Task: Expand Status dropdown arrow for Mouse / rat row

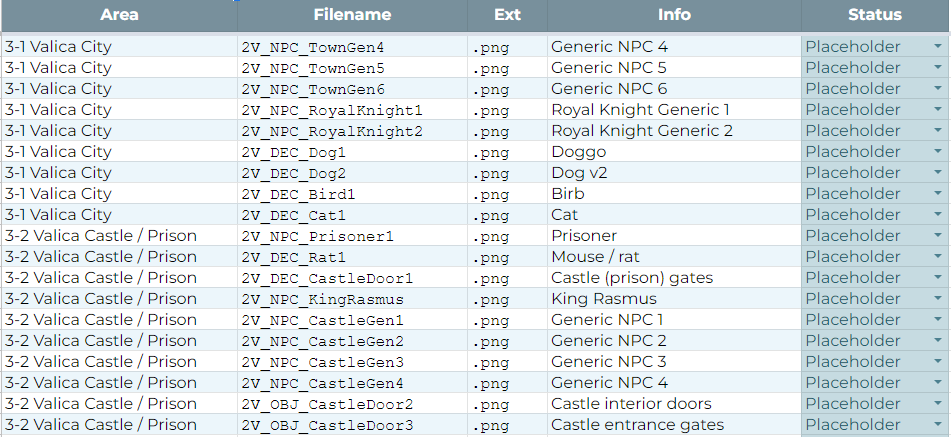Action: pyautogui.click(x=937, y=257)
